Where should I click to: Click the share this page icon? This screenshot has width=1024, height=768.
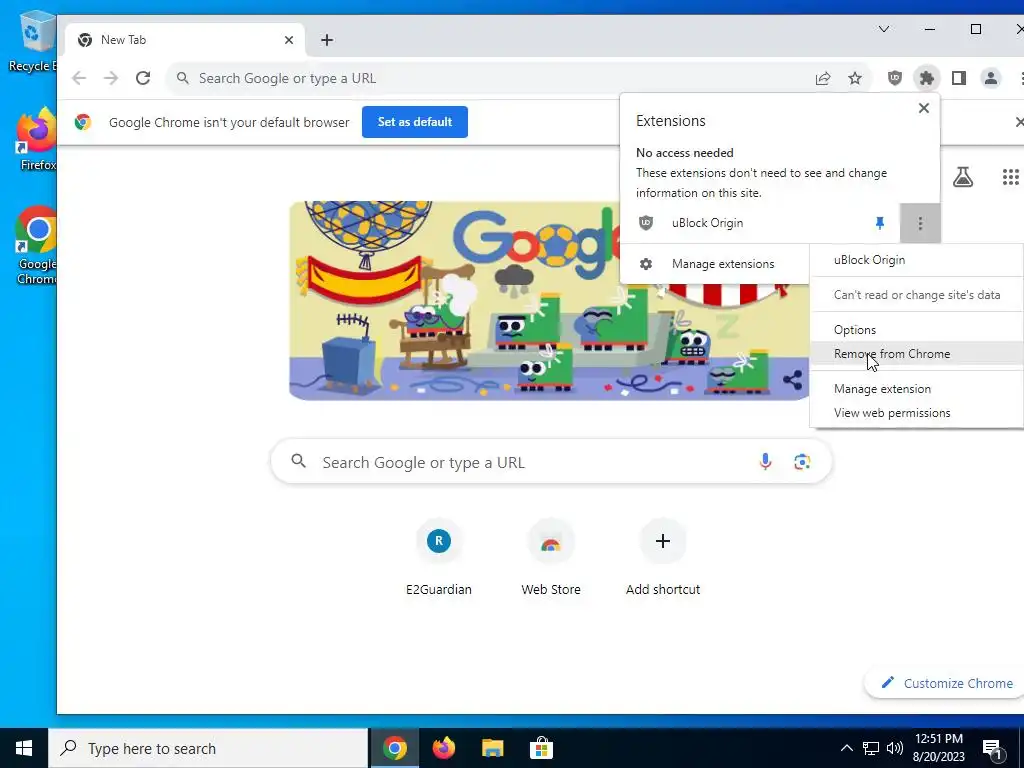point(823,78)
